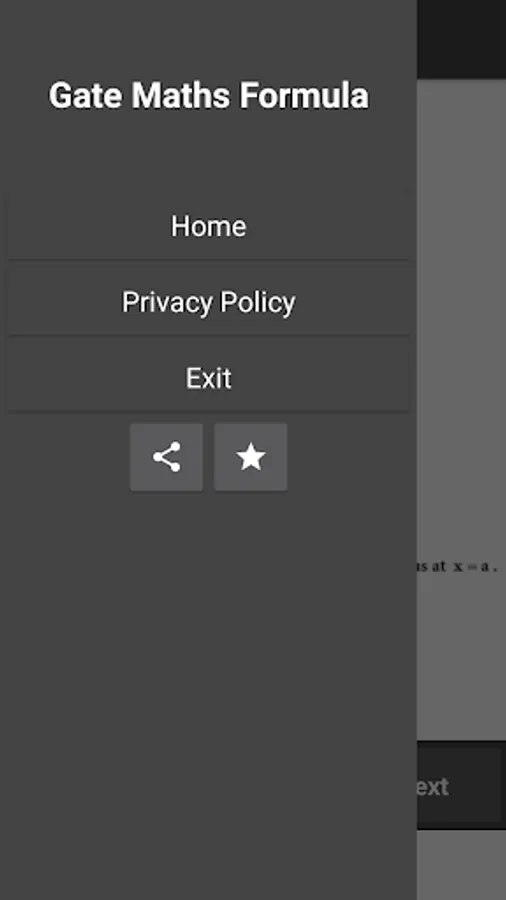View the Privacy Policy page

(x=208, y=302)
